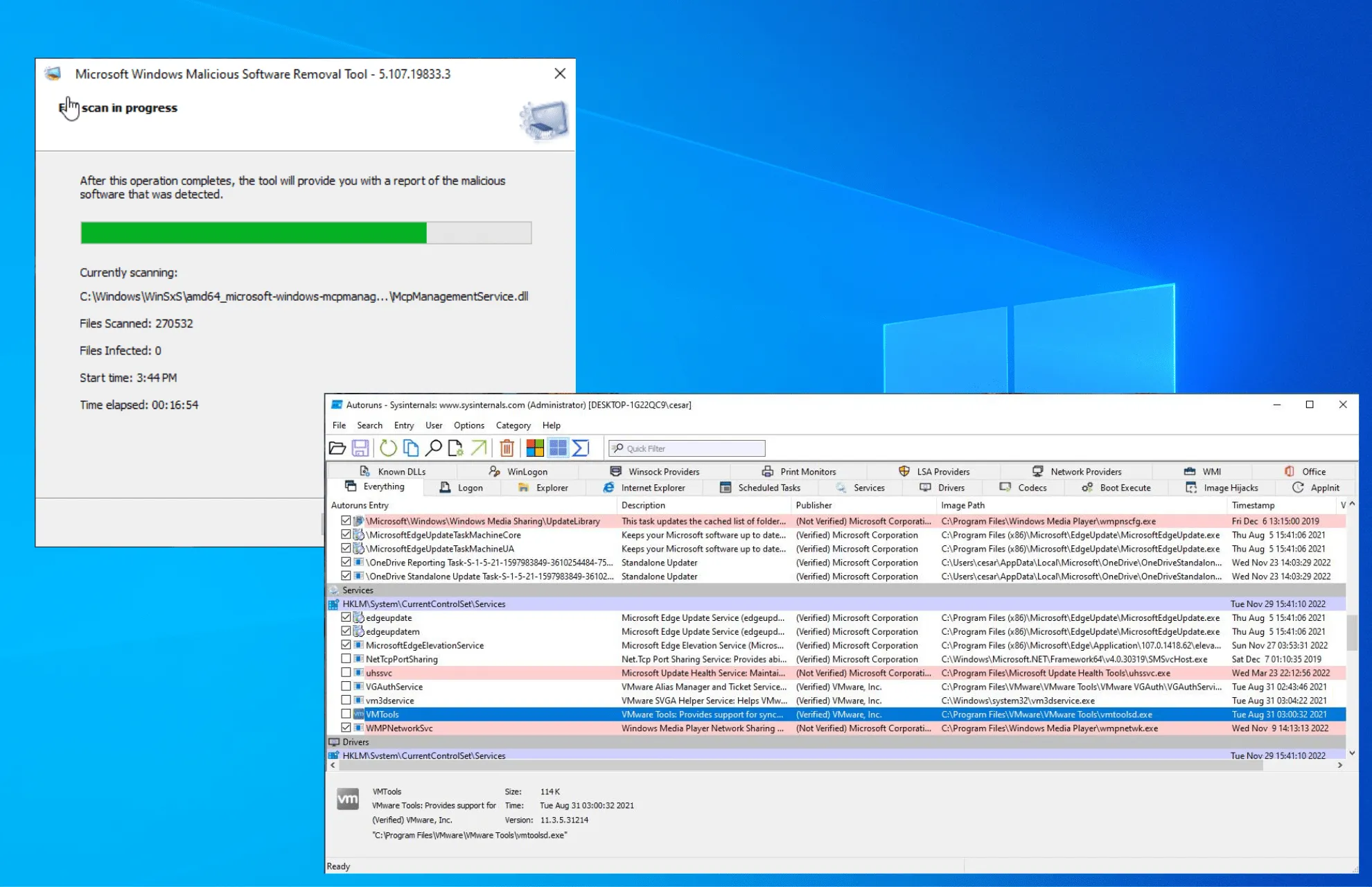Sort by the Description column header
Screen dimensions: 1372x887
coord(703,505)
